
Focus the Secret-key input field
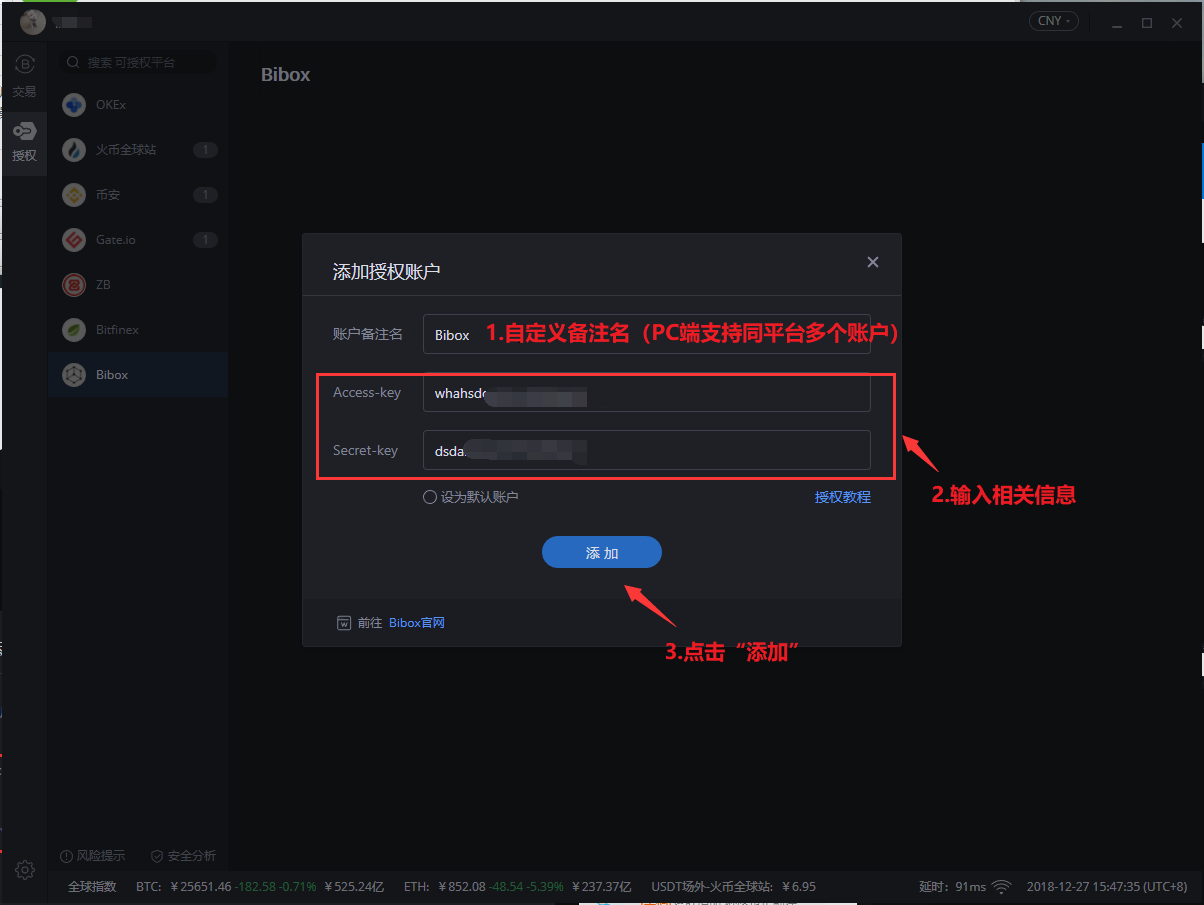647,450
